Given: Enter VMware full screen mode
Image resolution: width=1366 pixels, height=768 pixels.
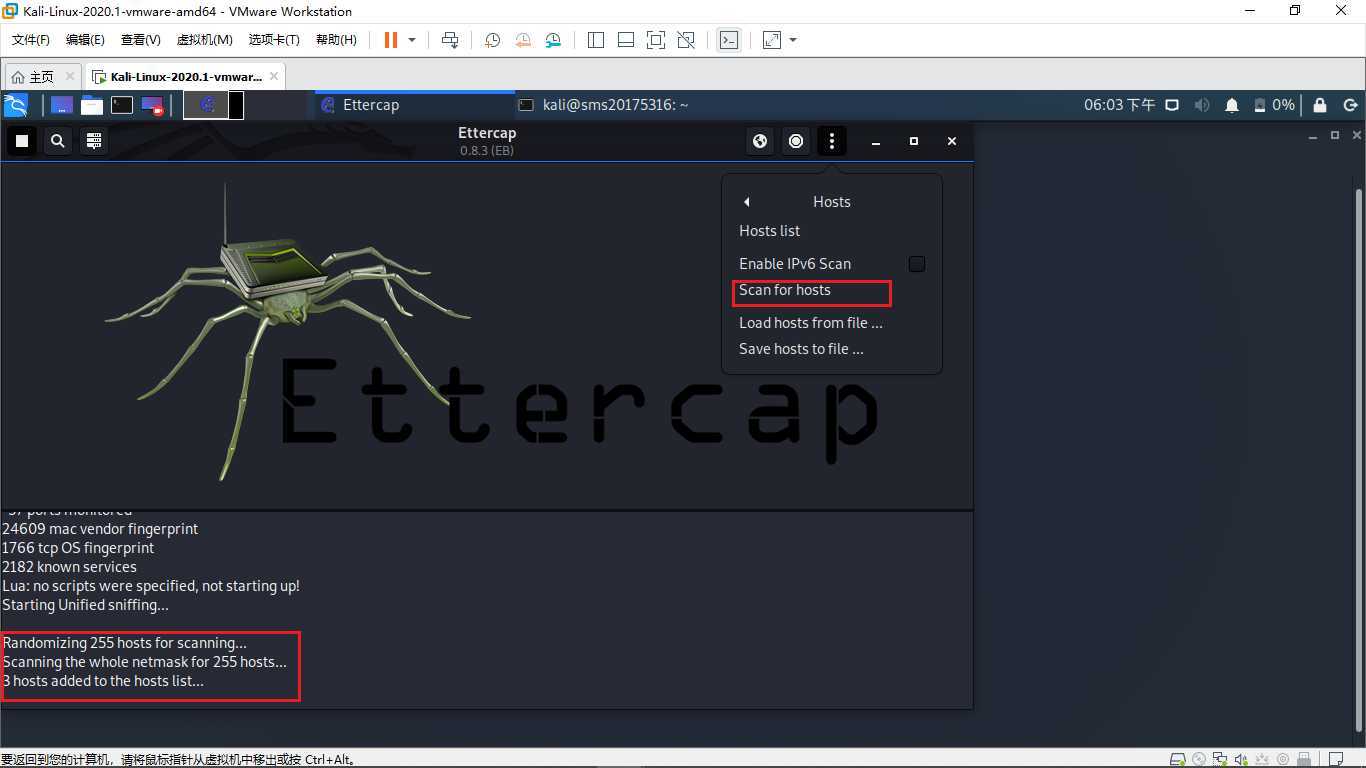Looking at the screenshot, I should (656, 40).
